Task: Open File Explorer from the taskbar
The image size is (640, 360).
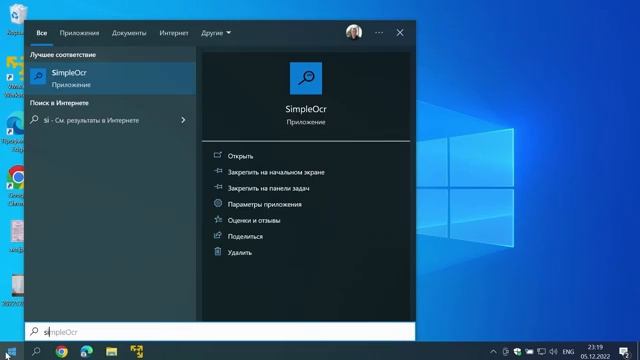Action: tap(111, 351)
